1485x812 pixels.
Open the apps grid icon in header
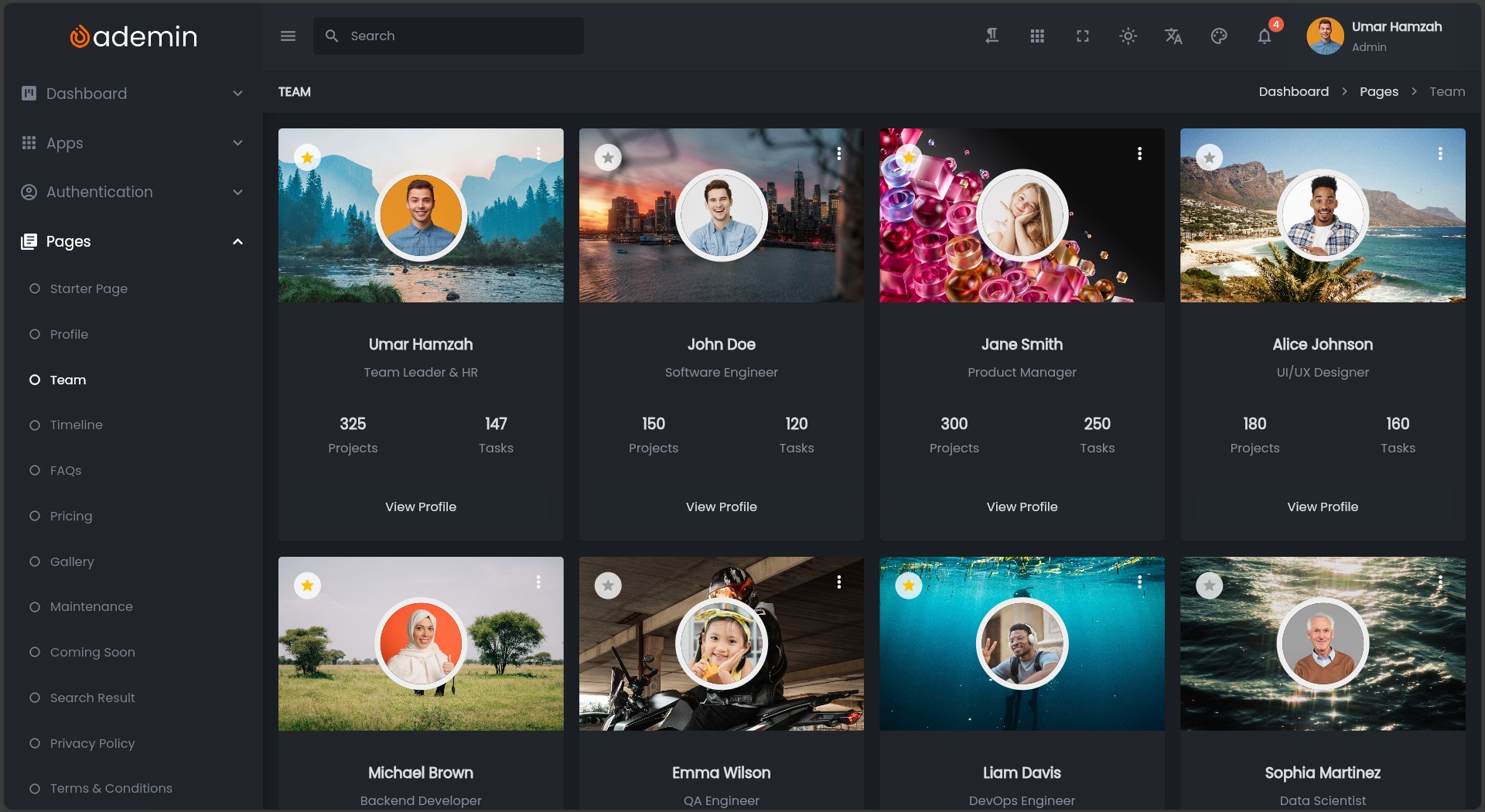pos(1037,36)
